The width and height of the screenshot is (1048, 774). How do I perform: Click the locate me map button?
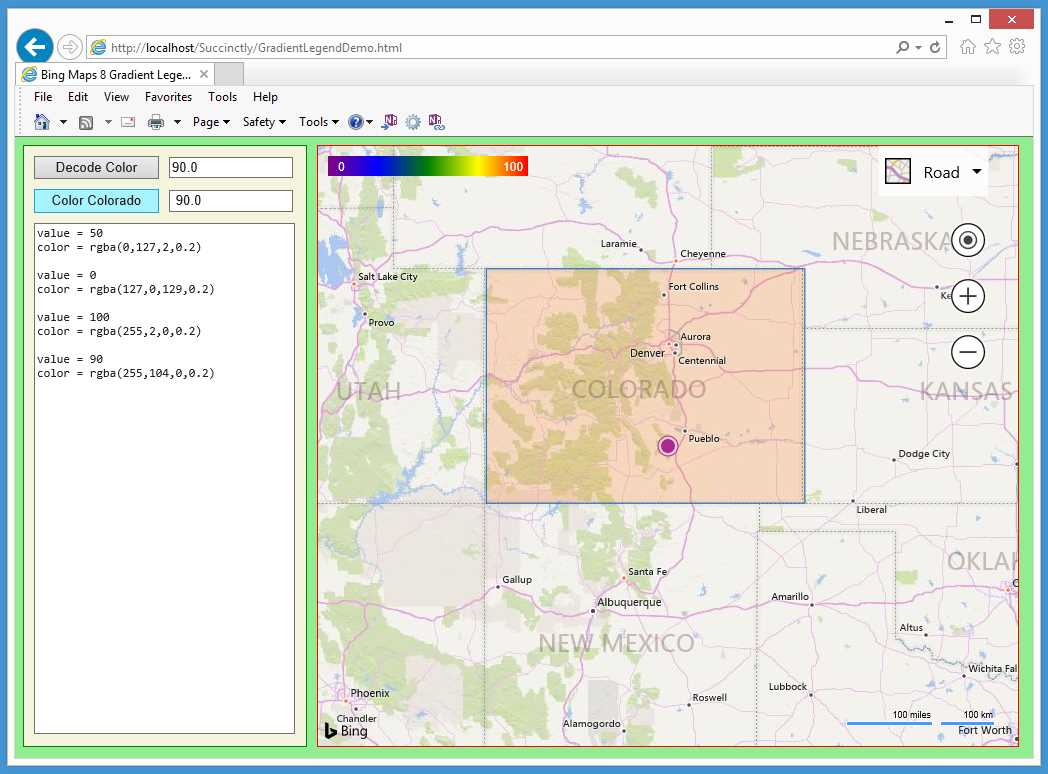pos(968,240)
